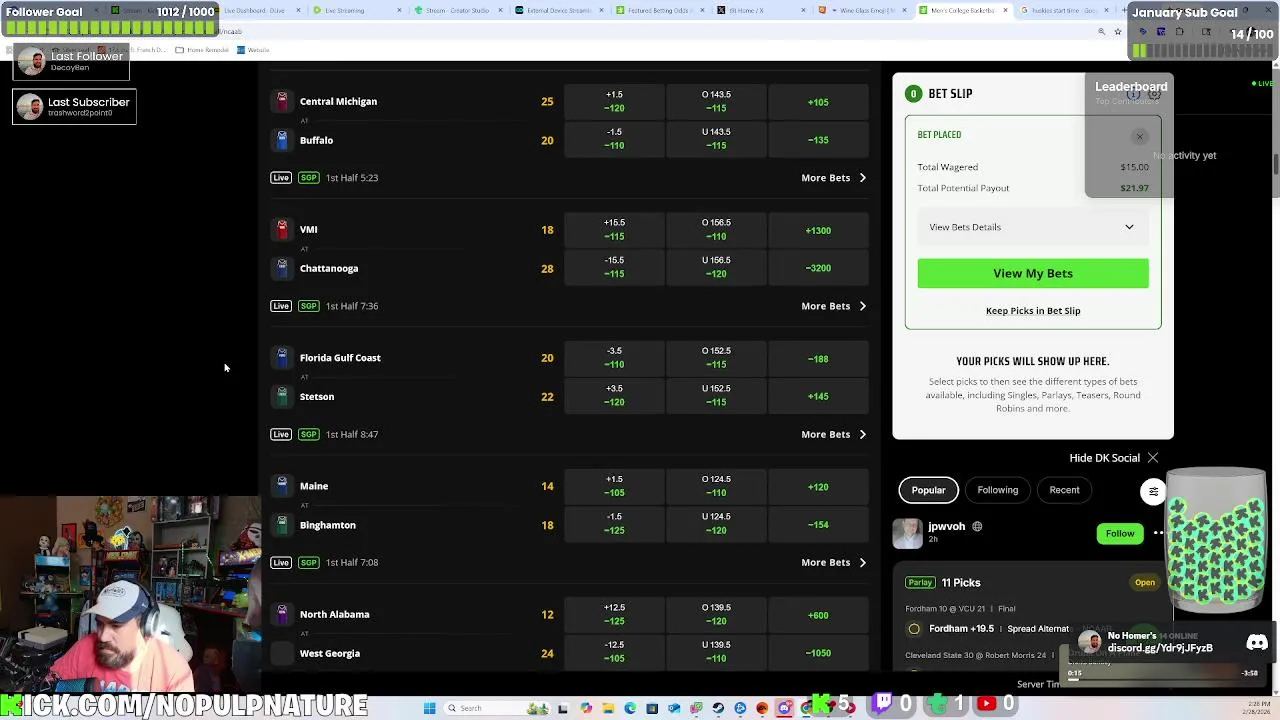The image size is (1280, 720).
Task: Open the Website bookmark
Action: 253,50
